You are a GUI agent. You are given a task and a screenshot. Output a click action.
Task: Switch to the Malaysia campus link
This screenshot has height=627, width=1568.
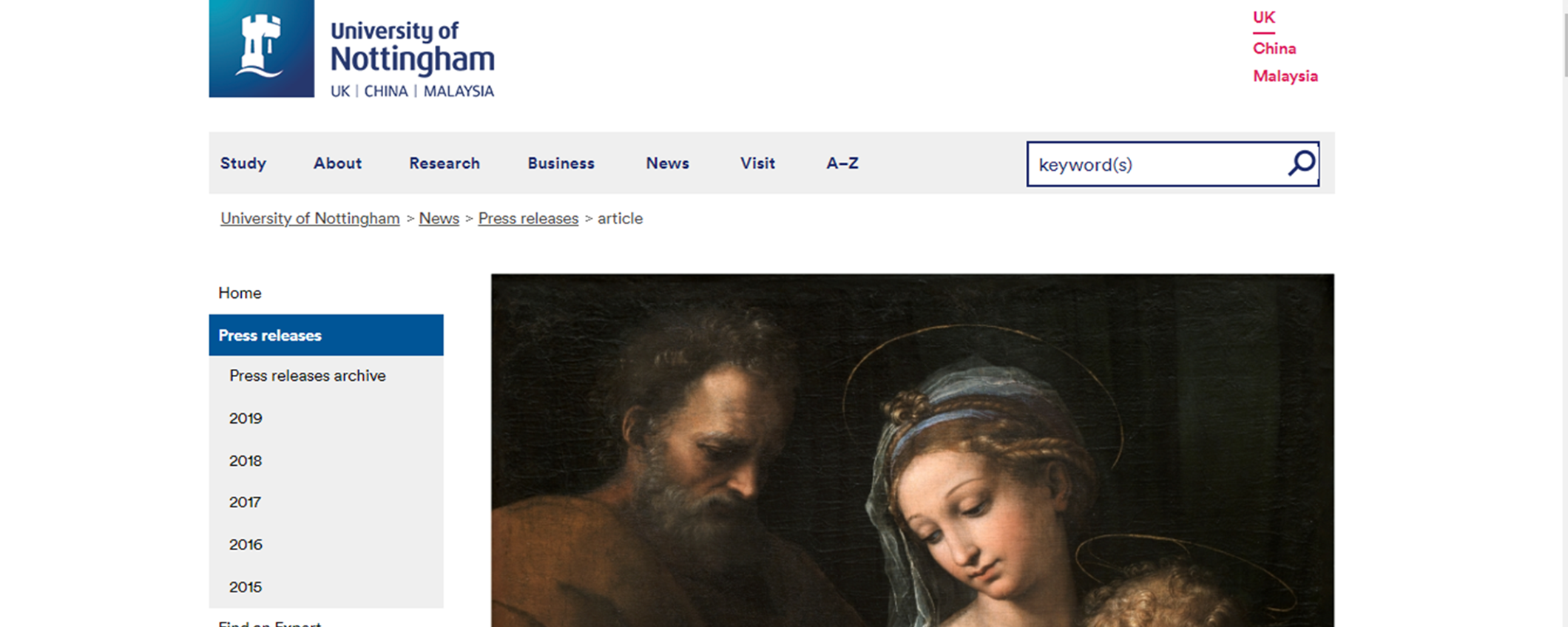[1285, 76]
